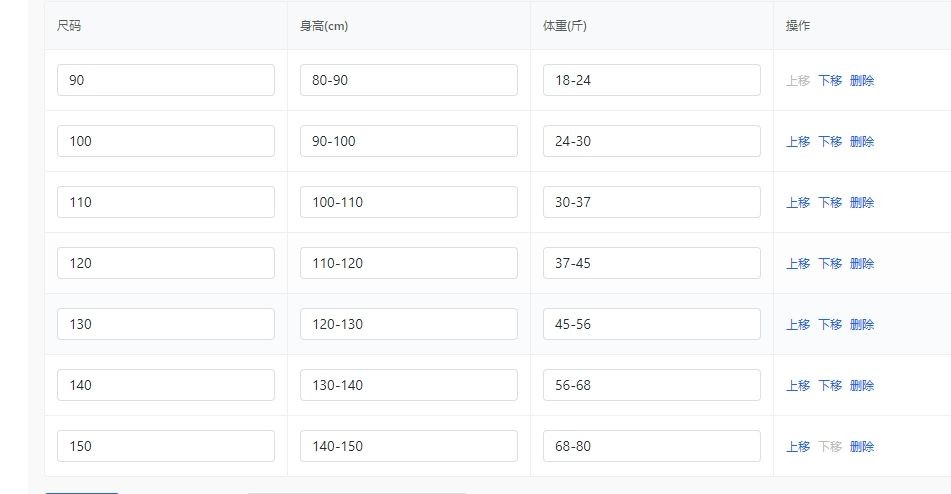951x494 pixels.
Task: Move the size 110 row down (下移)
Action: click(x=830, y=203)
